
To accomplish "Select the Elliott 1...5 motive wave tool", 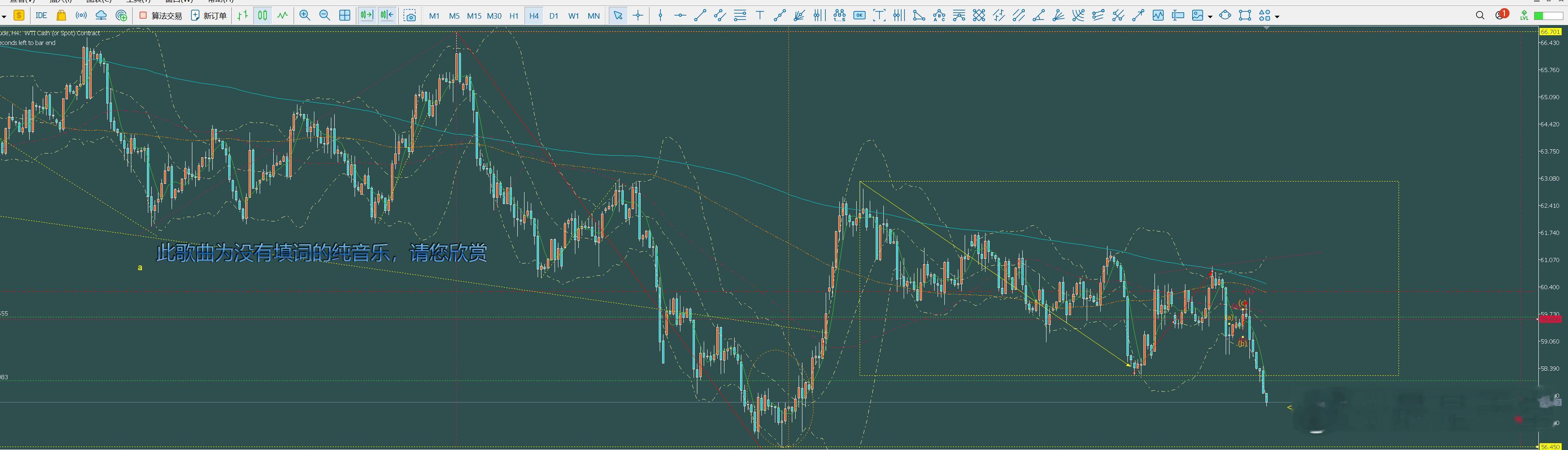I will coord(839,15).
